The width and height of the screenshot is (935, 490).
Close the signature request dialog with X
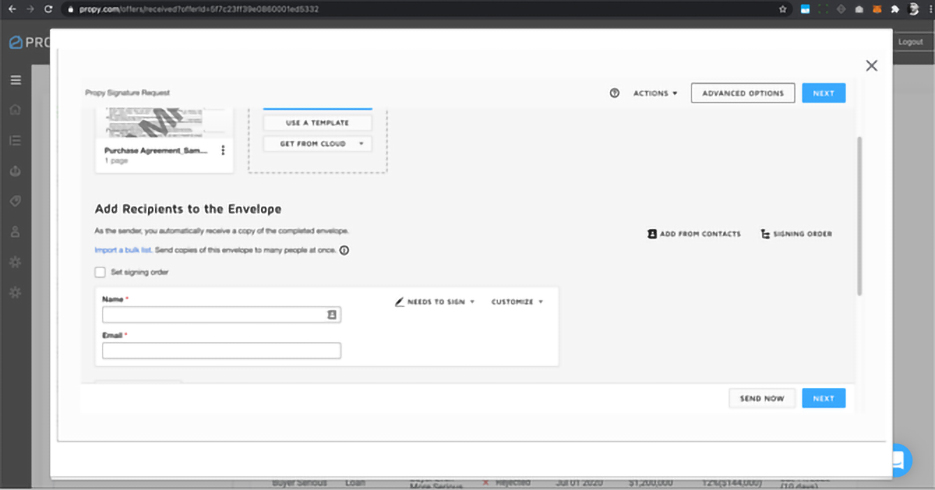(x=871, y=66)
